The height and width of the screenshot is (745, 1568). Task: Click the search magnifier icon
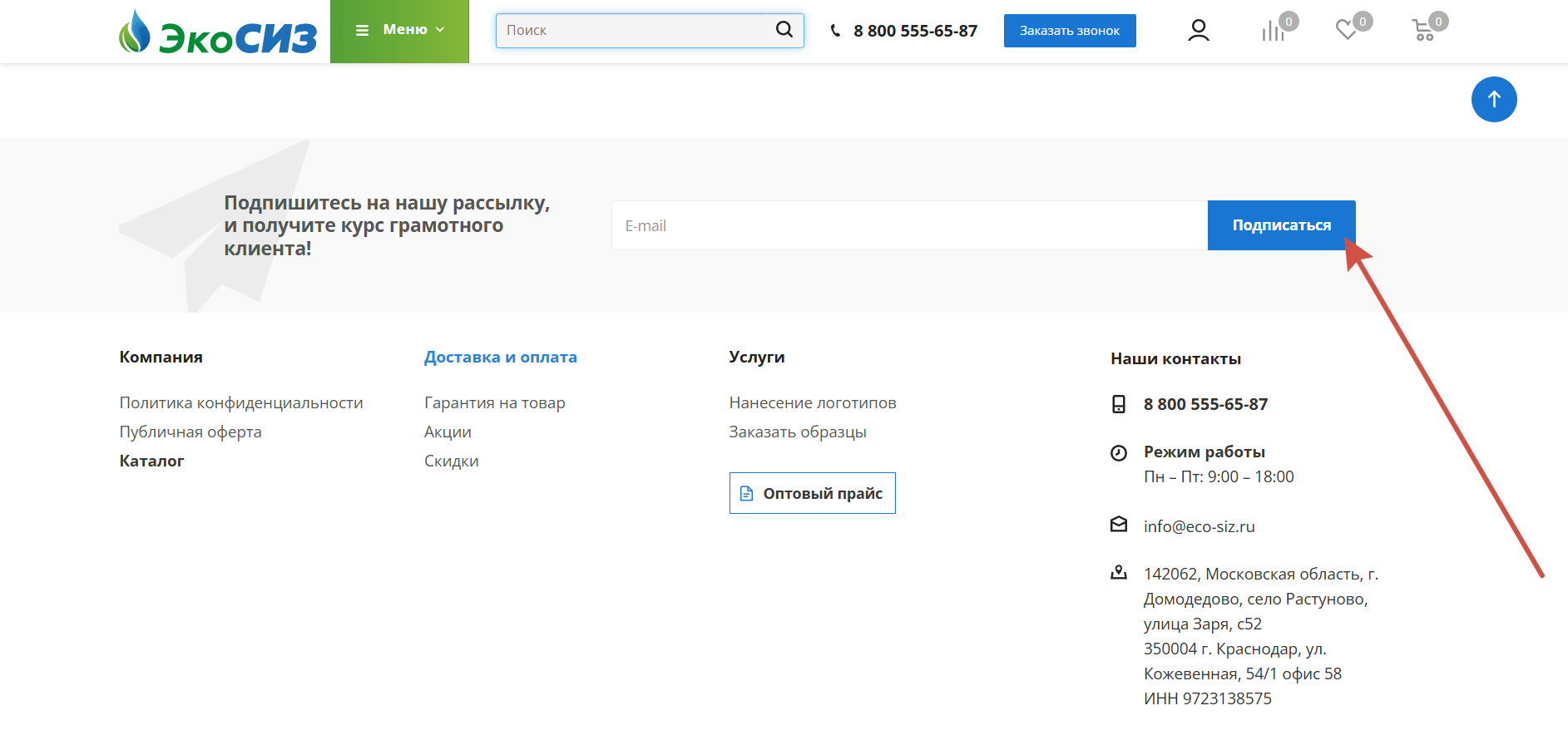tap(784, 30)
